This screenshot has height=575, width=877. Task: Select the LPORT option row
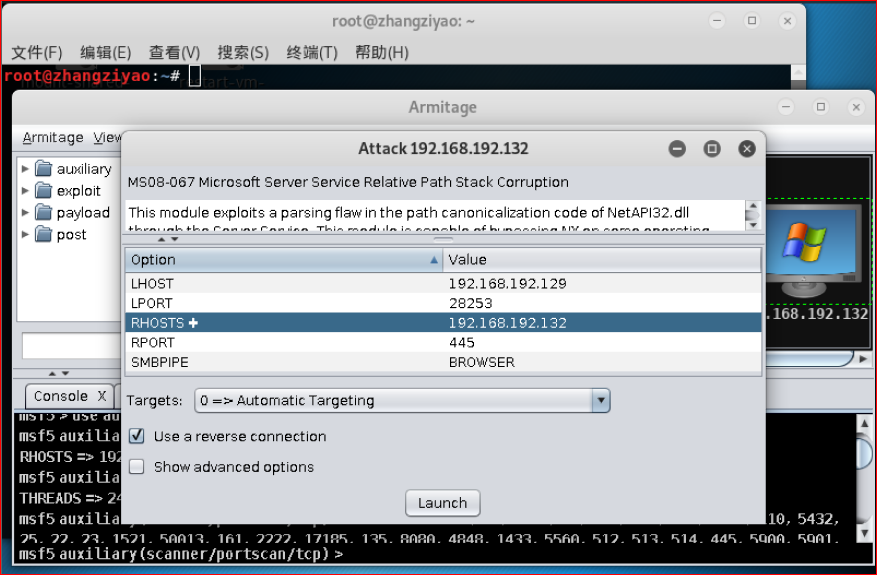click(x=443, y=303)
